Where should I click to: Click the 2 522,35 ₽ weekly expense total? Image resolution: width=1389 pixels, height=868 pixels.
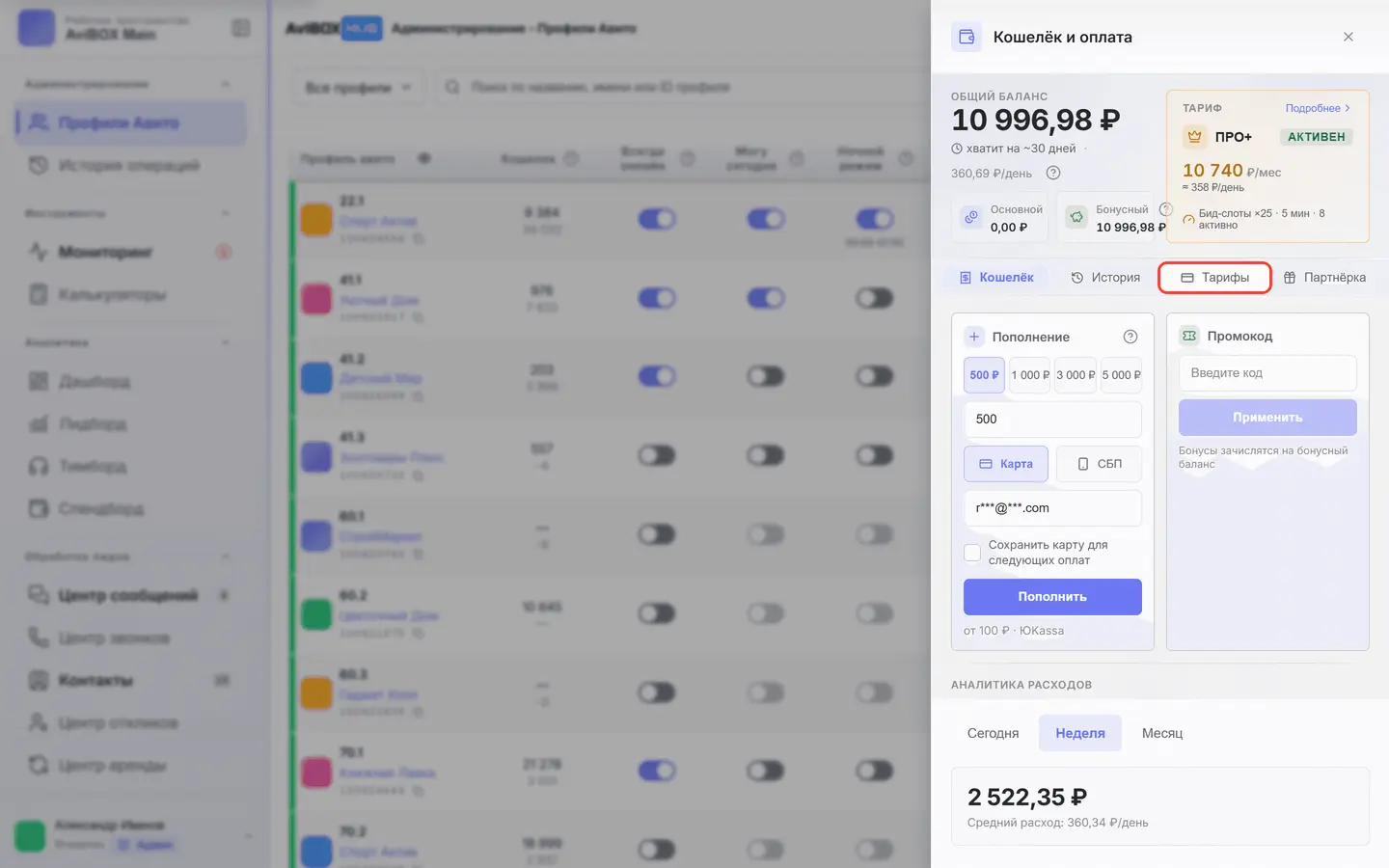click(1027, 798)
